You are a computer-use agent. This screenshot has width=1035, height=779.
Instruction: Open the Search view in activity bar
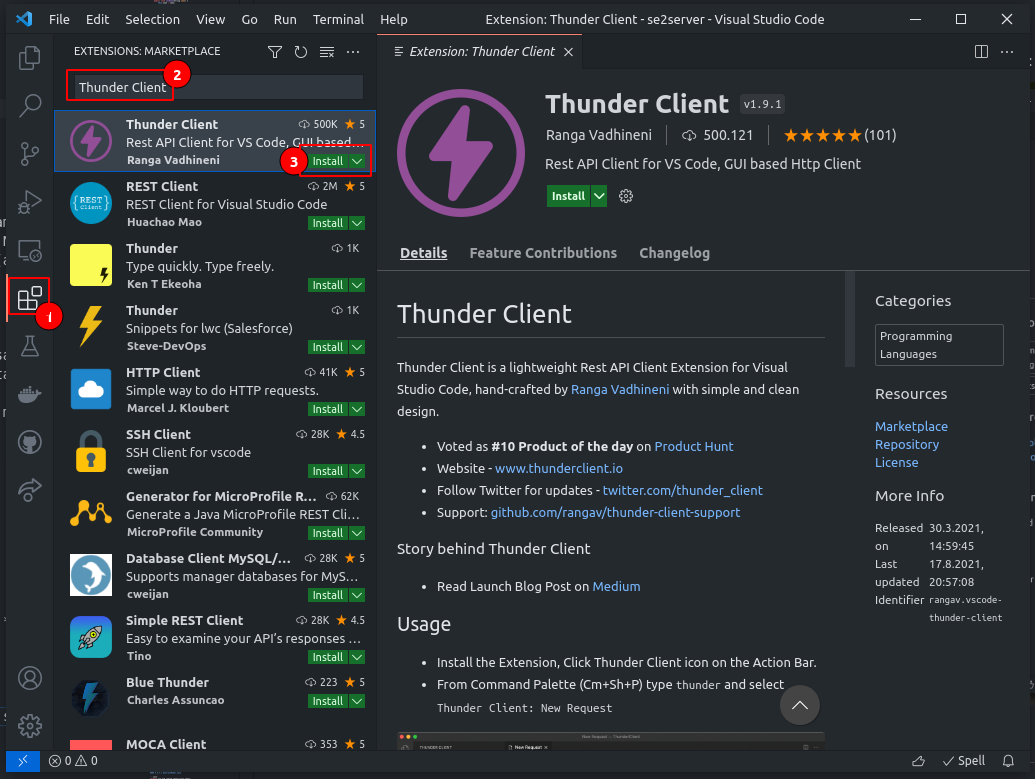29,106
